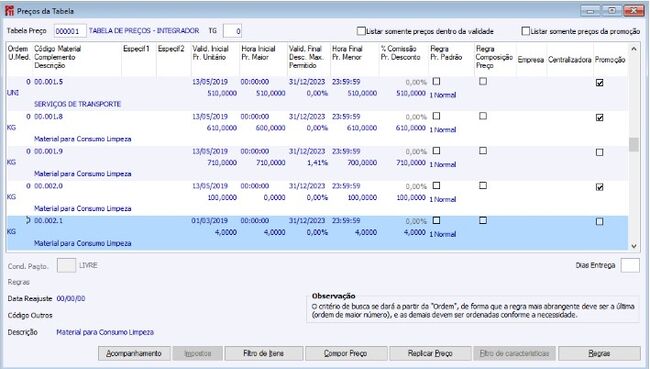Enable Listar somente preços da promoção
Image resolution: width=650 pixels, height=369 pixels.
(x=526, y=31)
